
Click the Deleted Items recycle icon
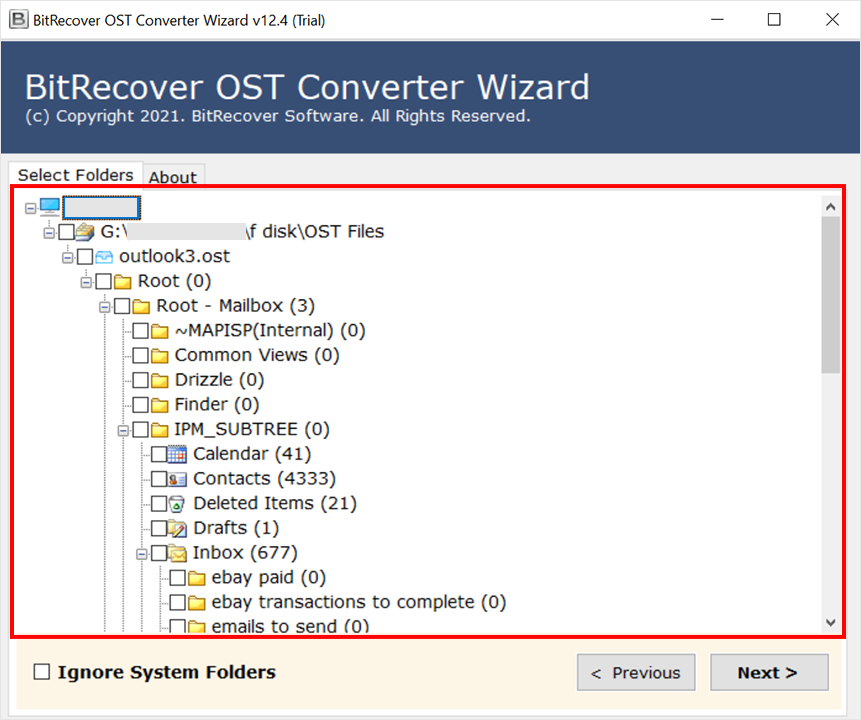click(177, 504)
